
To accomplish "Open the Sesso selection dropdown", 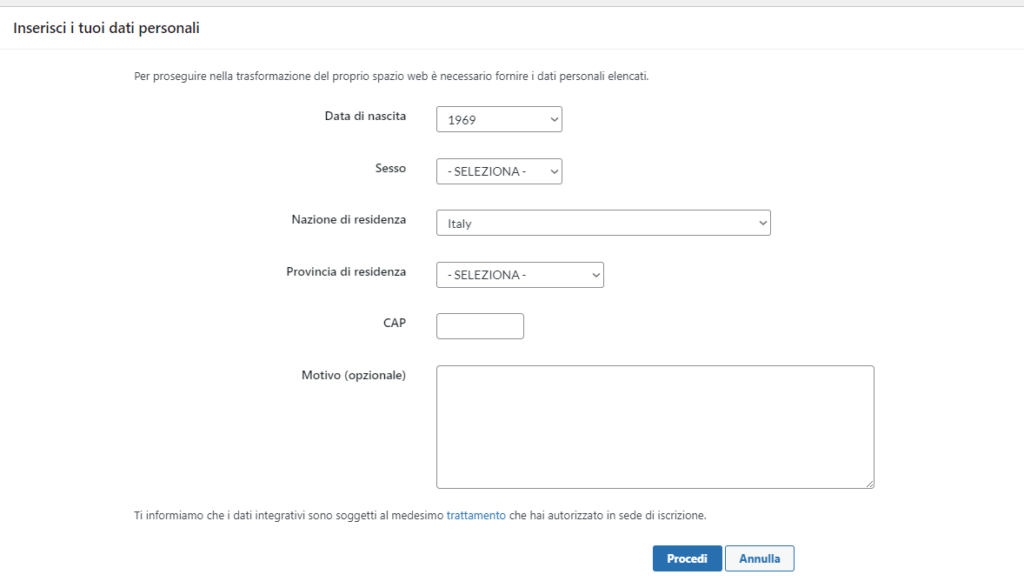I will (x=498, y=171).
